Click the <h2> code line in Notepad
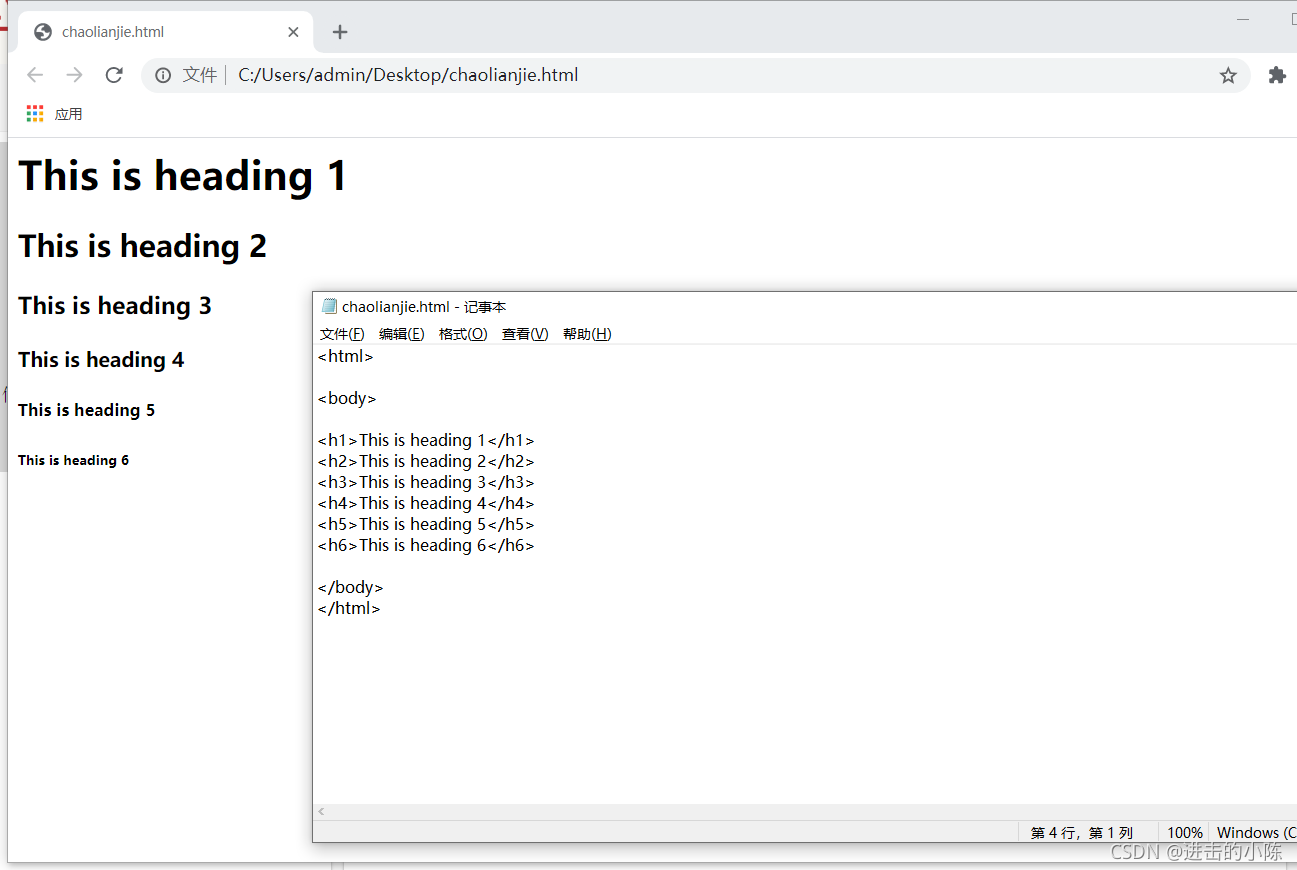 [x=426, y=461]
